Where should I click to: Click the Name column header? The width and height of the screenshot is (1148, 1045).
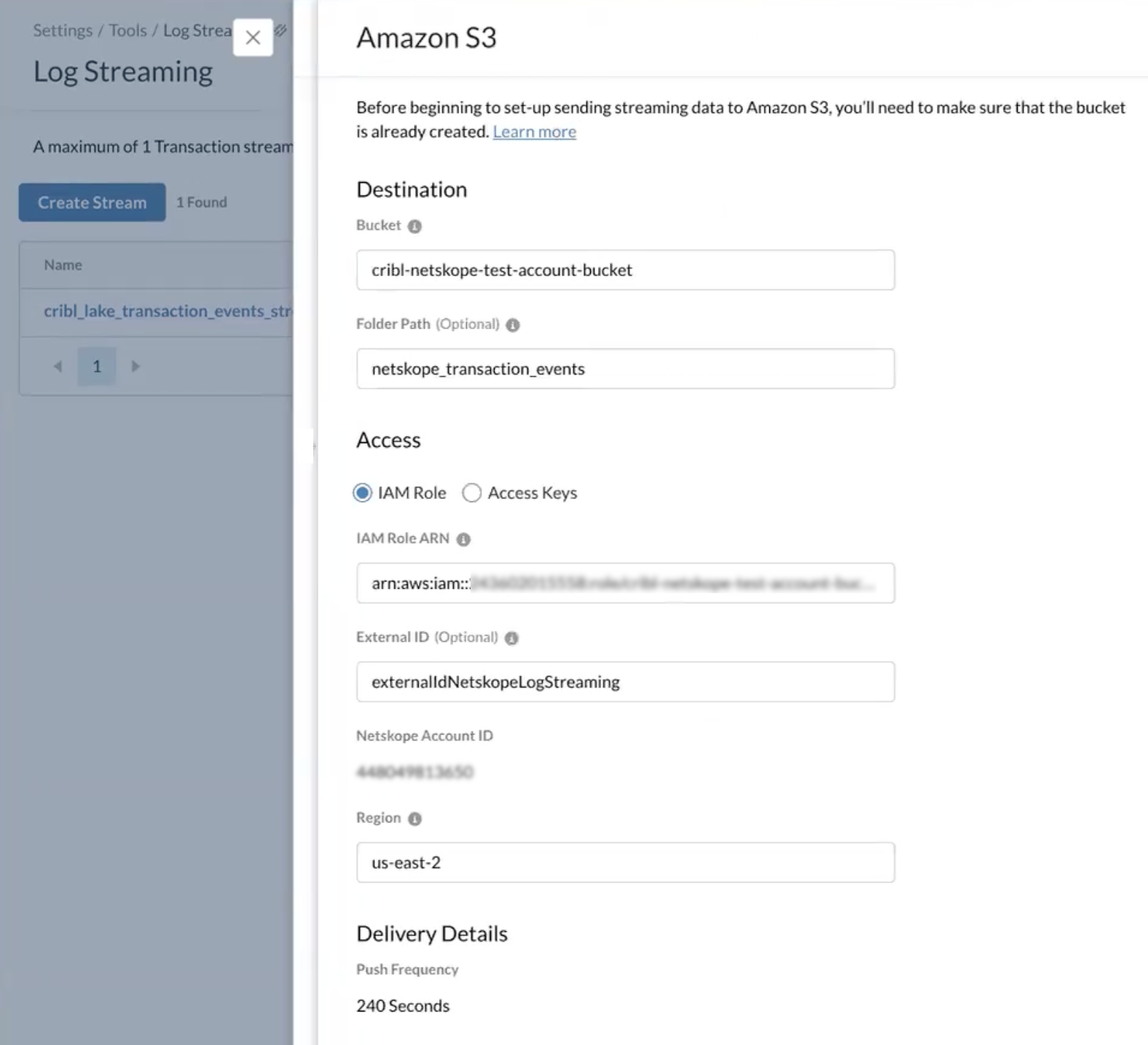coord(63,265)
